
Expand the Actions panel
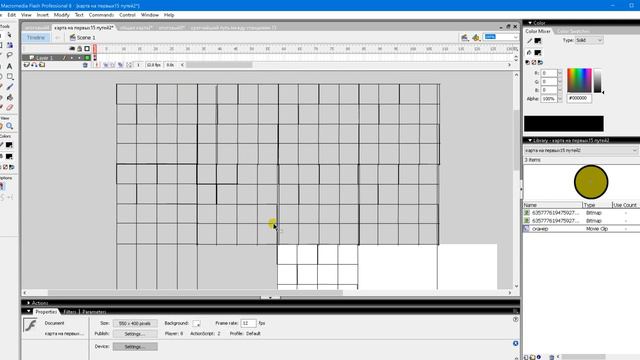coord(28,303)
